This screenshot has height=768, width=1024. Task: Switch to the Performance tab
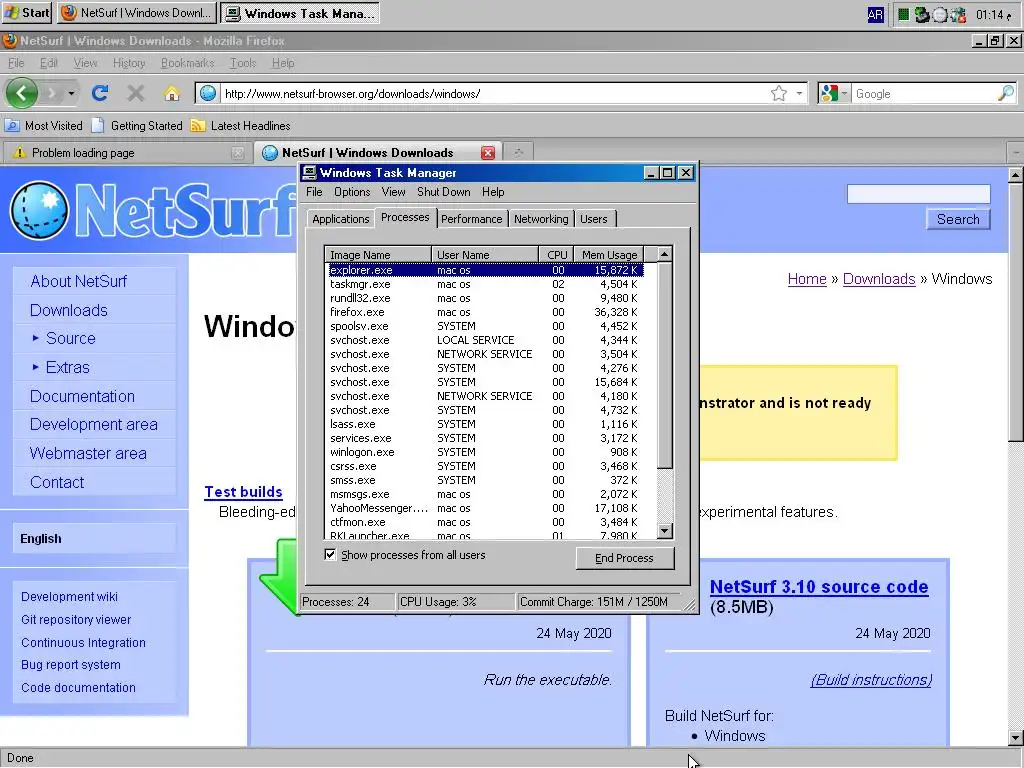tap(472, 219)
